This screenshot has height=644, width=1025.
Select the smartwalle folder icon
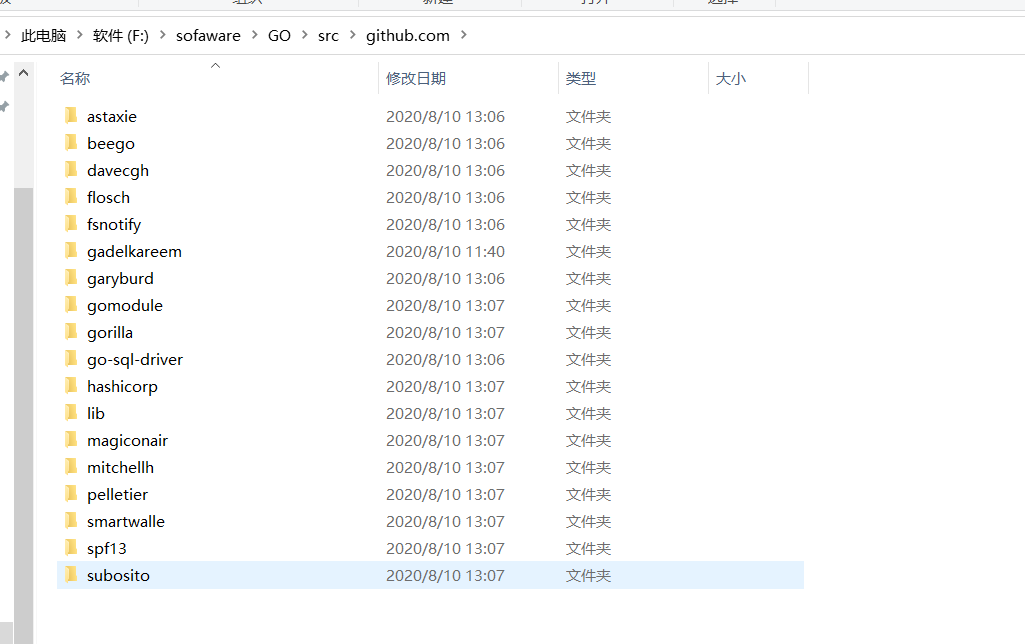coord(71,521)
